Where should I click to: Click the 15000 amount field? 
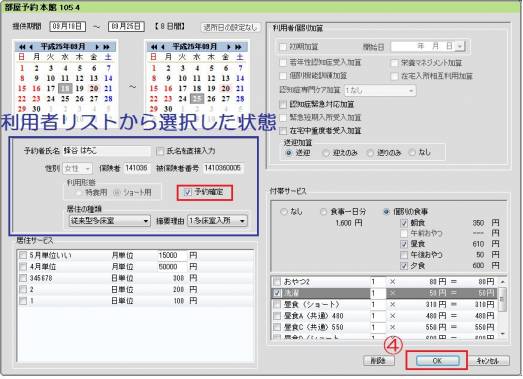pyautogui.click(x=172, y=256)
